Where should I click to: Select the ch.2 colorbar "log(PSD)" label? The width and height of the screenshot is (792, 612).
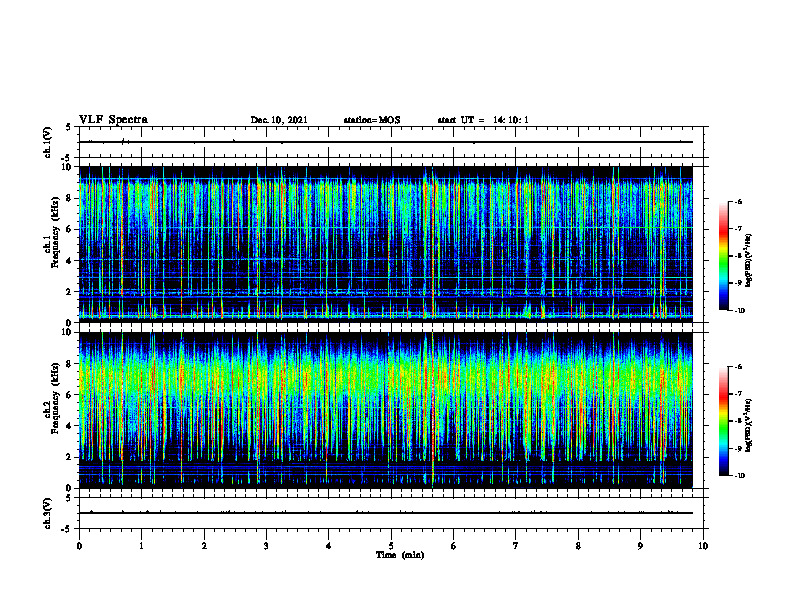(x=749, y=426)
